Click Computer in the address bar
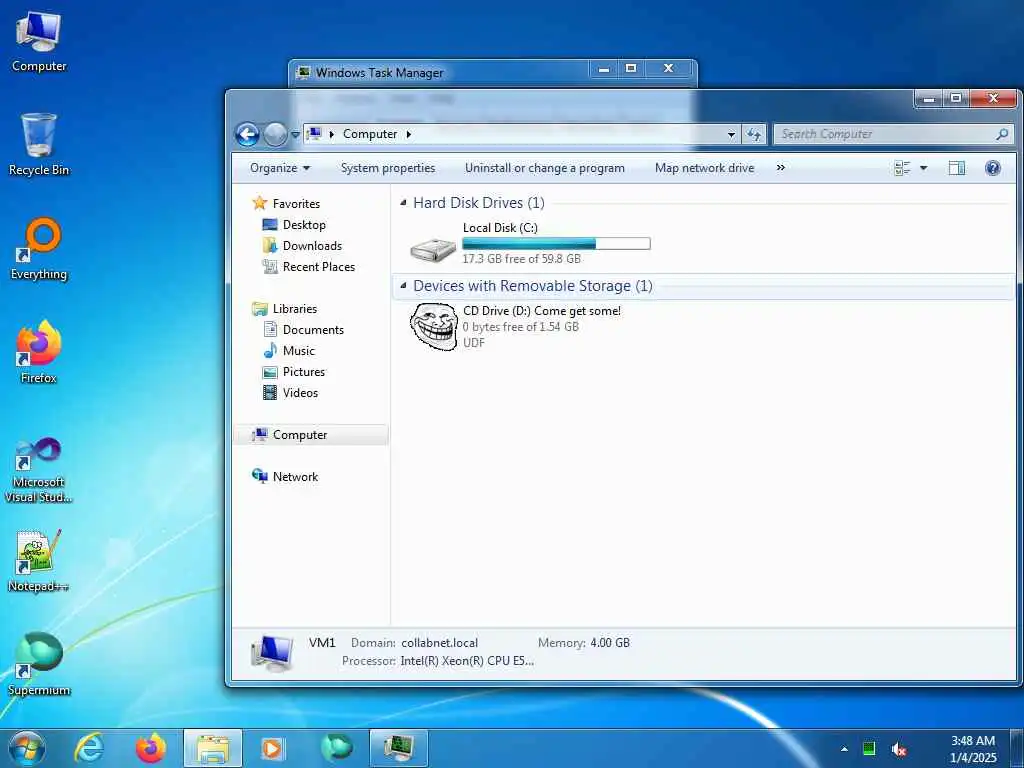The height and width of the screenshot is (768, 1024). [x=370, y=134]
